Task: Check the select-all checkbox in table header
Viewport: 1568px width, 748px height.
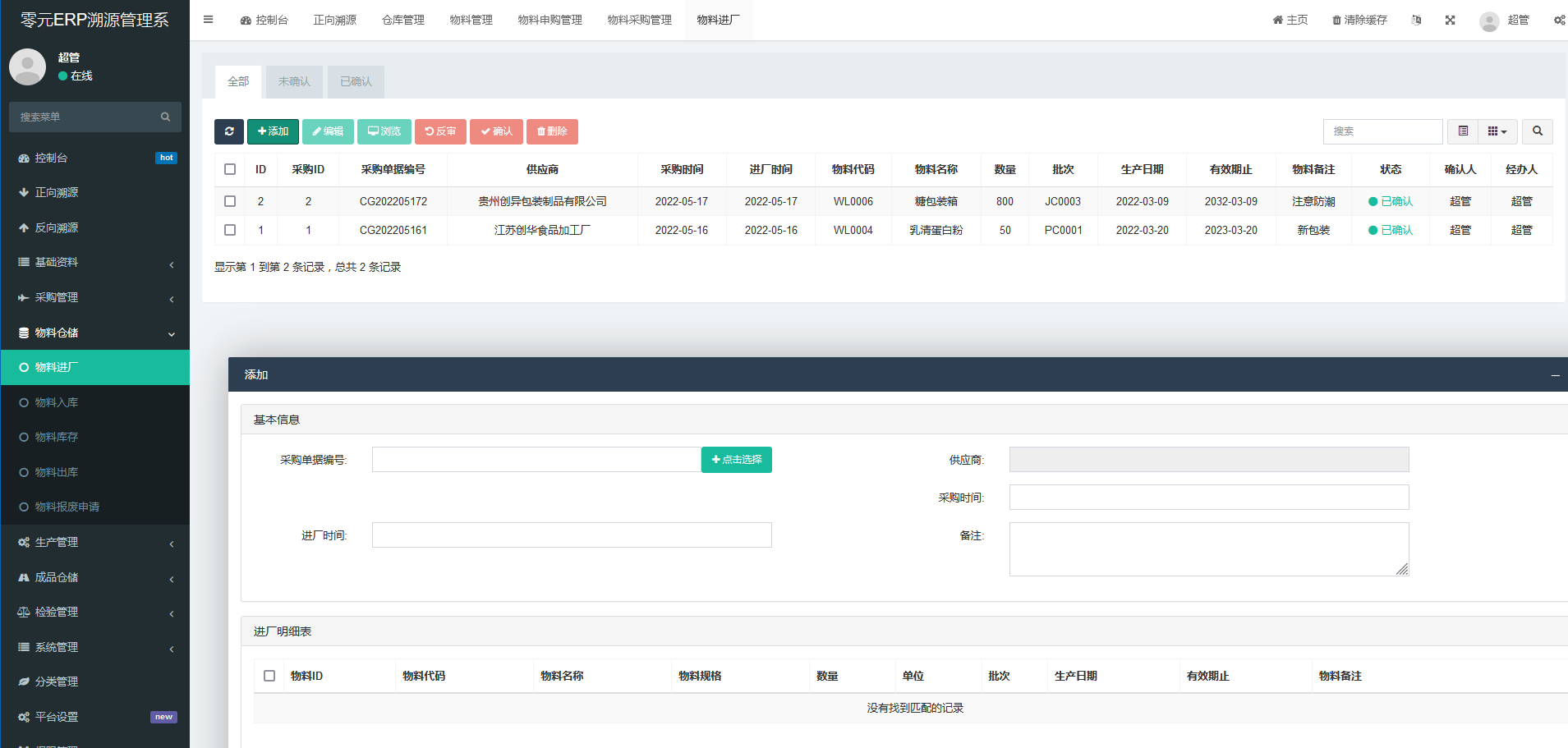Action: click(x=230, y=169)
